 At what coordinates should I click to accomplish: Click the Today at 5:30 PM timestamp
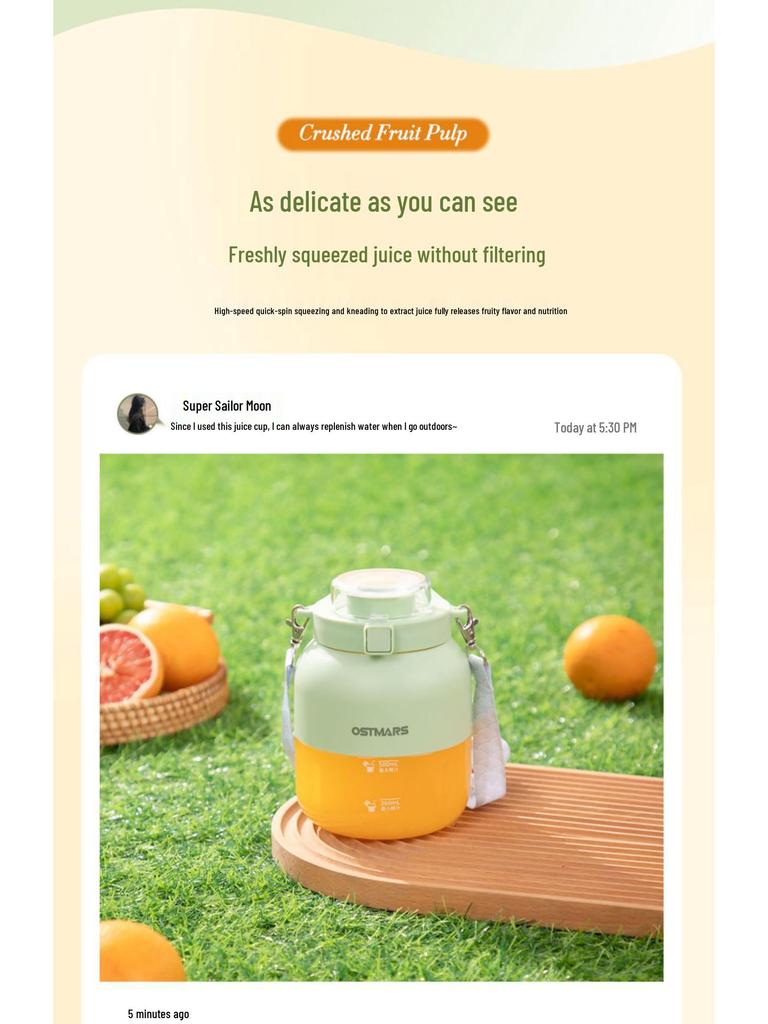point(595,428)
